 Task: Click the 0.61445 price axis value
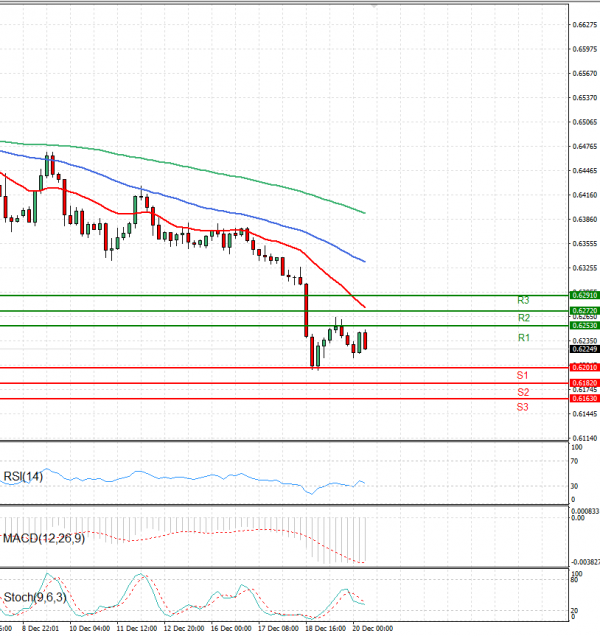585,414
